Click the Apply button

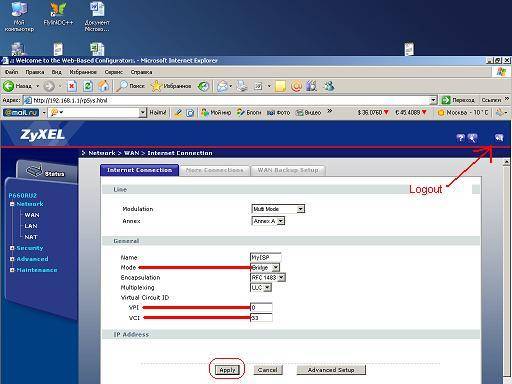[227, 370]
